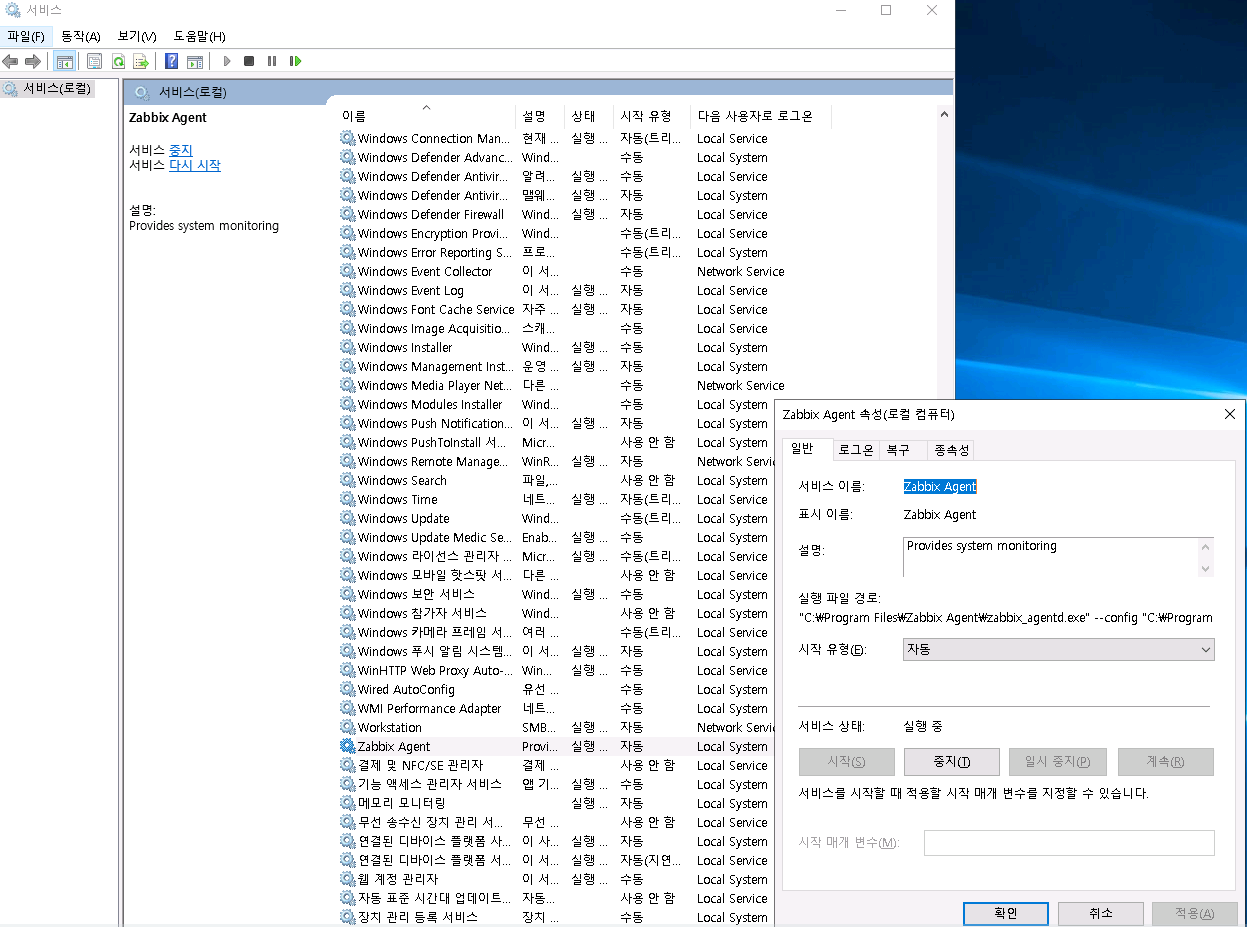1247x927 pixels.
Task: Select the Windows 보안 서비스 row
Action: [x=416, y=594]
